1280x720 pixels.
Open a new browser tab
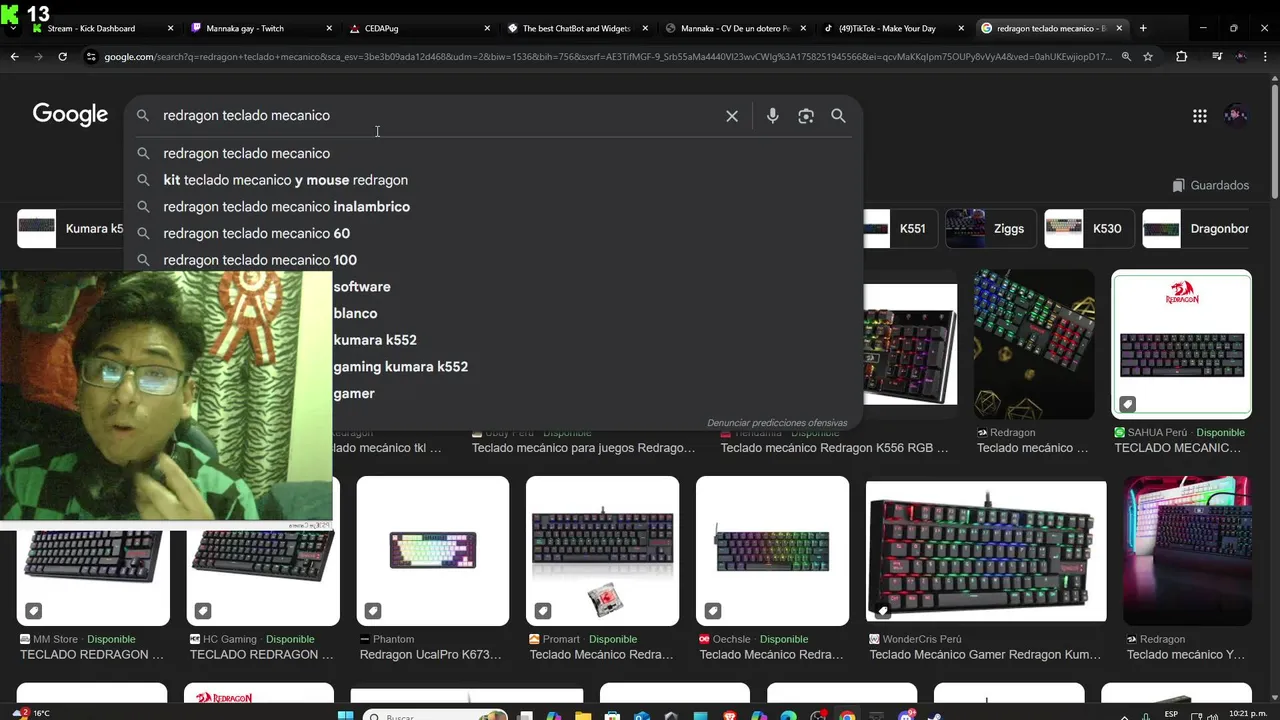(x=1143, y=28)
